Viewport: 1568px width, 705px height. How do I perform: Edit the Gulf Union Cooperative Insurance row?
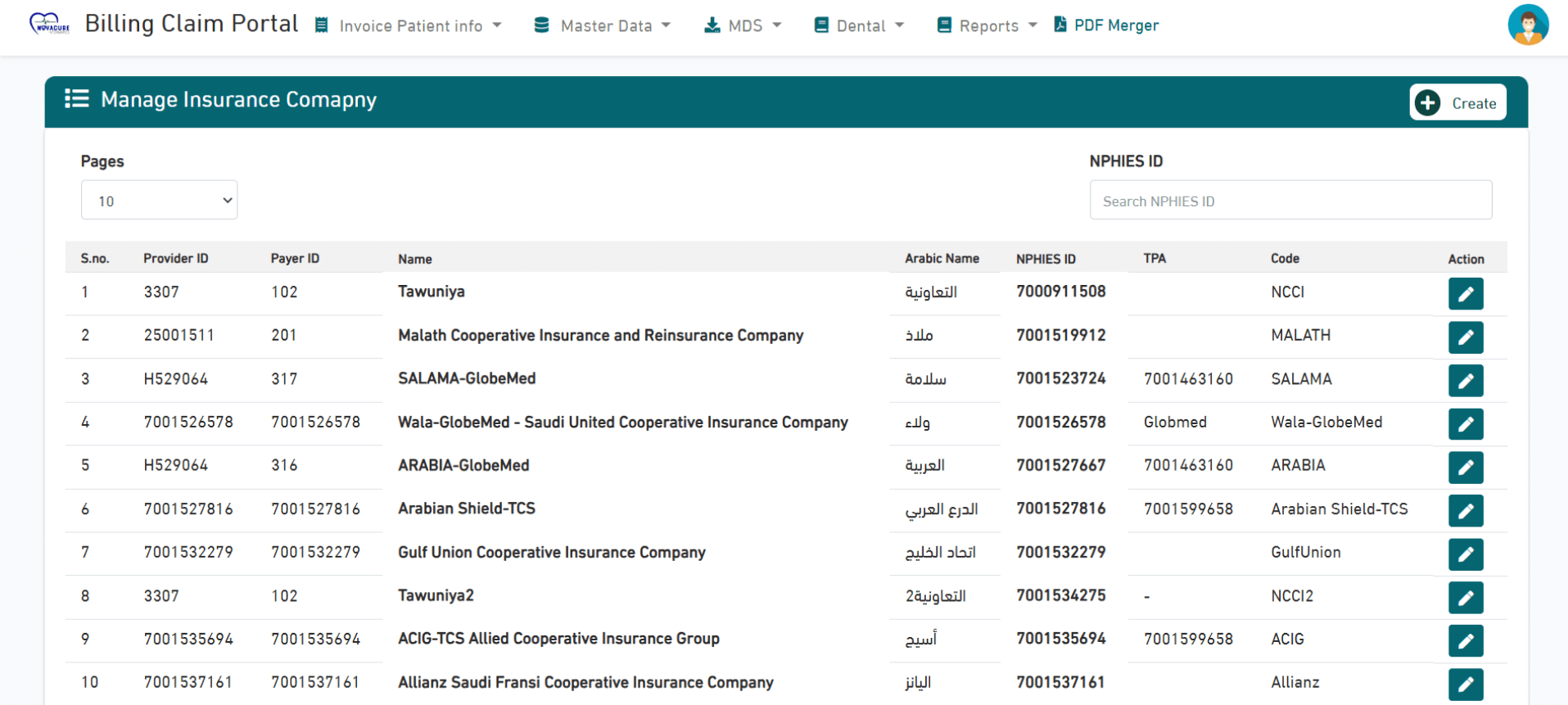pos(1465,554)
